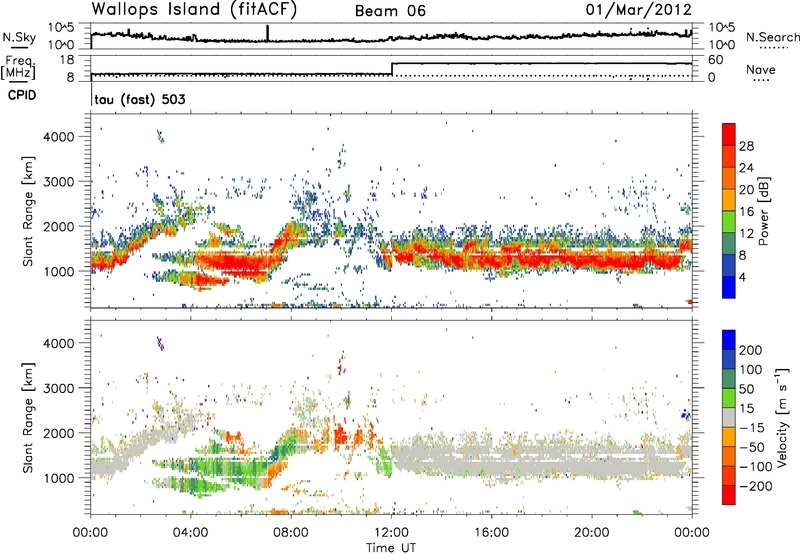Viewport: 800px width, 554px height.
Task: Click the 'Slant Range [km]' label of velocity plot
Action: point(29,417)
